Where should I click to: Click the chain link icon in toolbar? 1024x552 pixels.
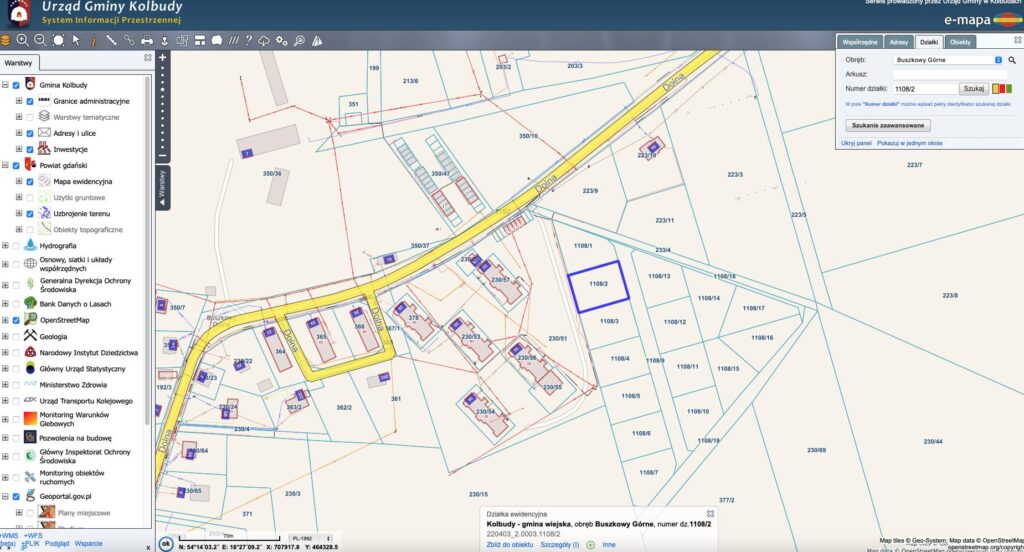click(x=129, y=41)
